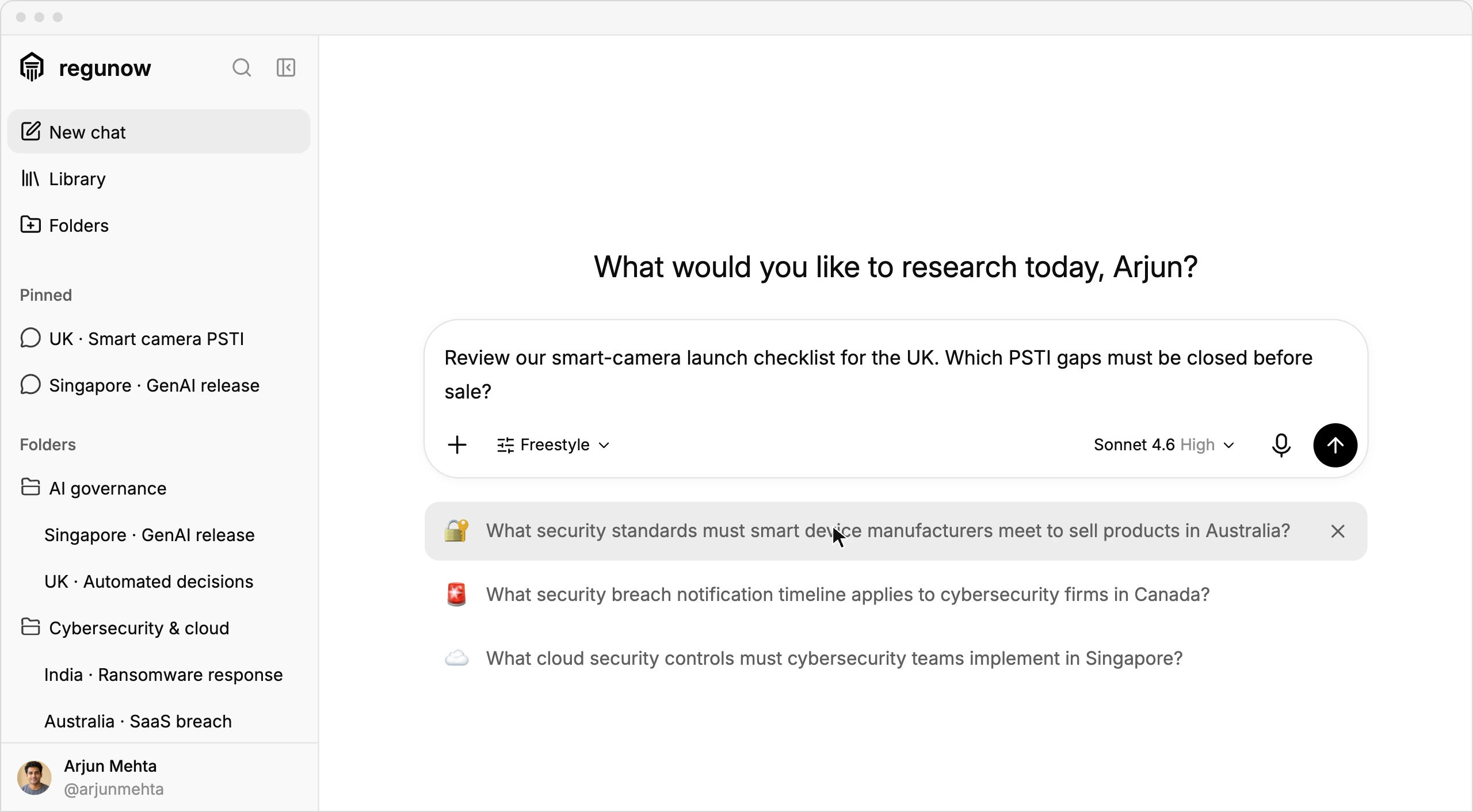Send the prompt with arrow button

[1335, 445]
